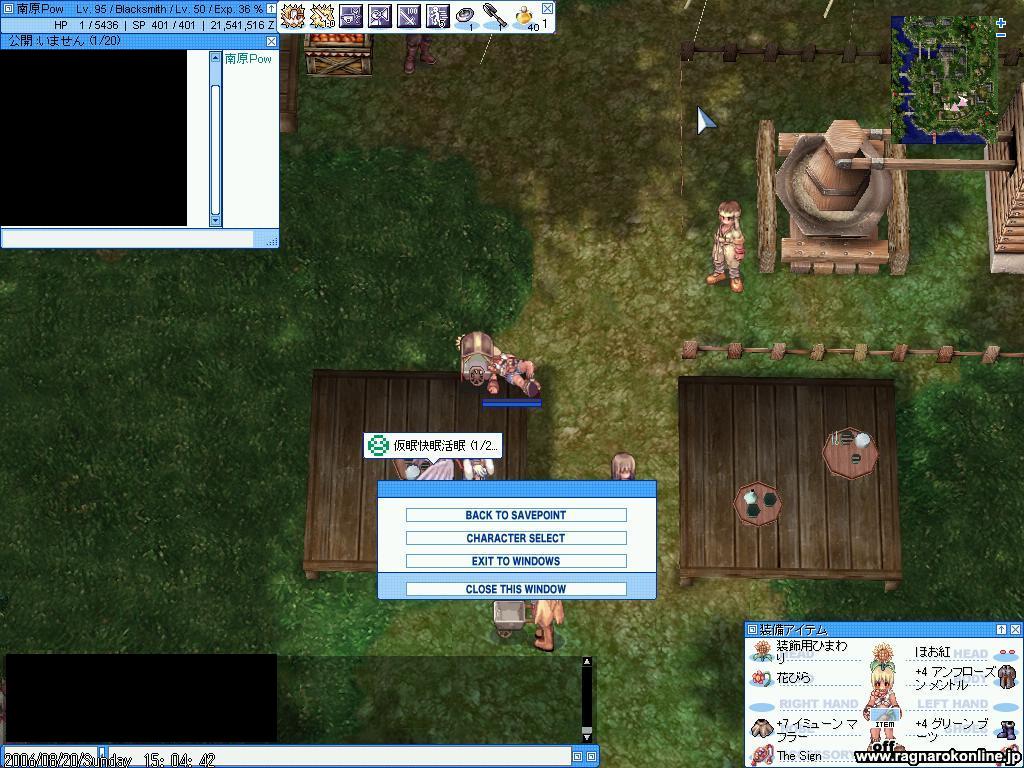The image size is (1024, 768).
Task: Select The Sign accessory icon
Action: click(x=761, y=756)
